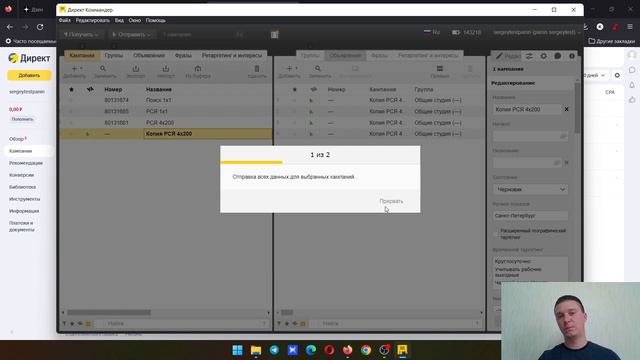Click the filter funnel icon under the ads list
The height and width of the screenshot is (360, 640).
tap(279, 324)
